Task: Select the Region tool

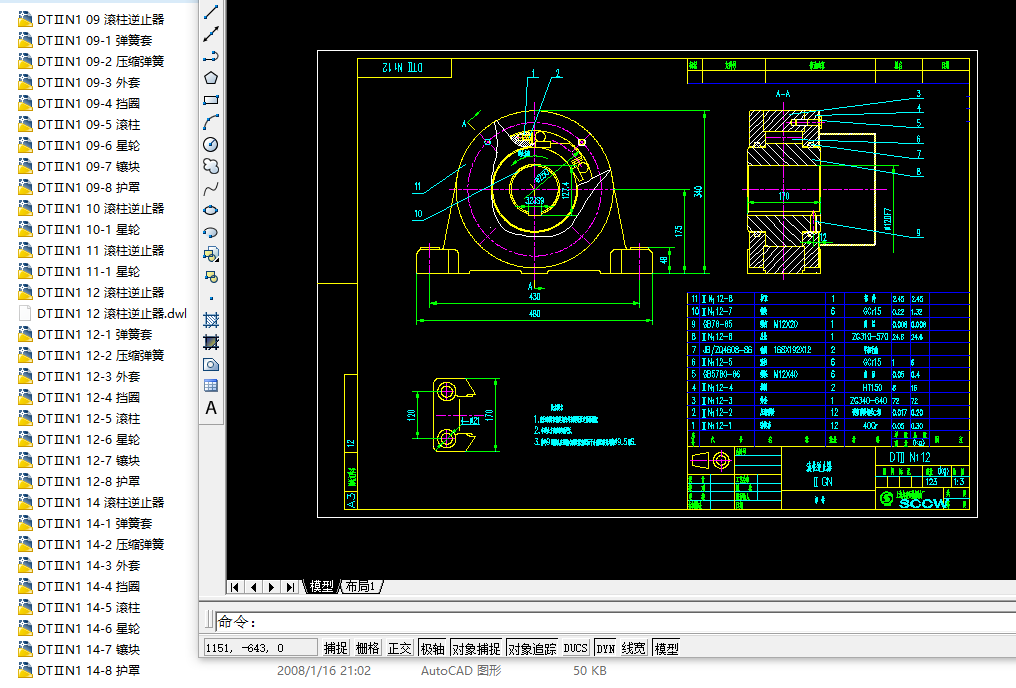Action: [x=211, y=364]
